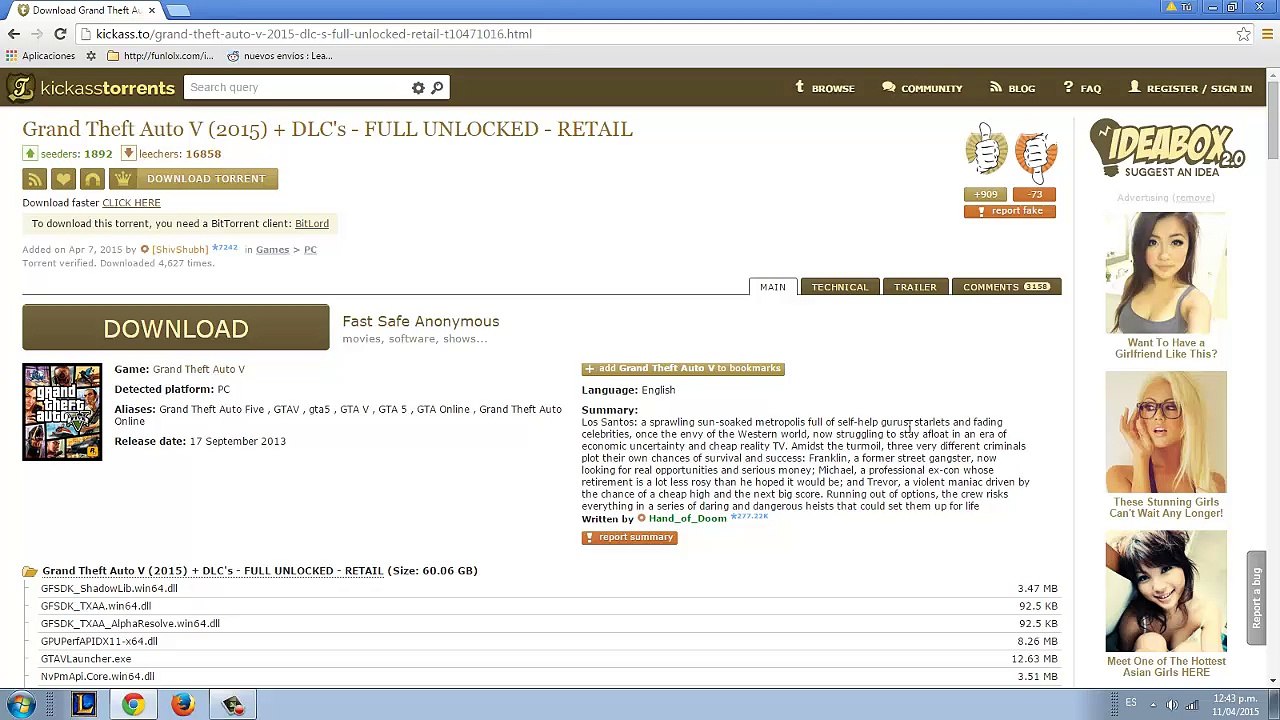Go to the kickasstorrents home logo
Viewport: 1280px width, 720px height.
click(x=90, y=88)
